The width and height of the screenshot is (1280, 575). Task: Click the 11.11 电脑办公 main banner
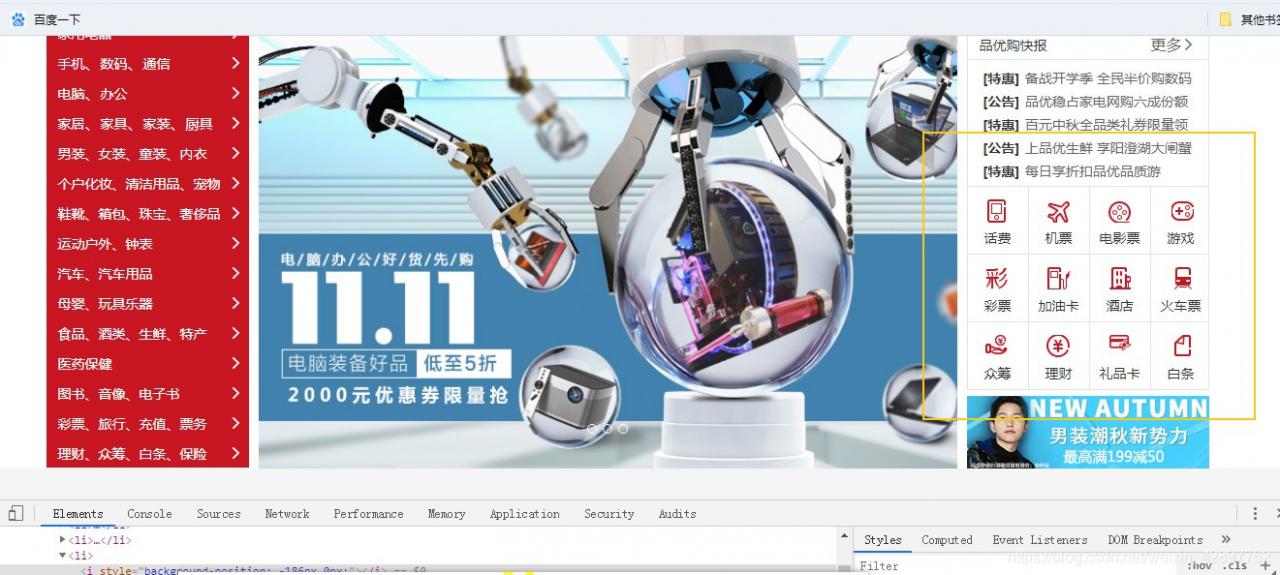point(607,252)
